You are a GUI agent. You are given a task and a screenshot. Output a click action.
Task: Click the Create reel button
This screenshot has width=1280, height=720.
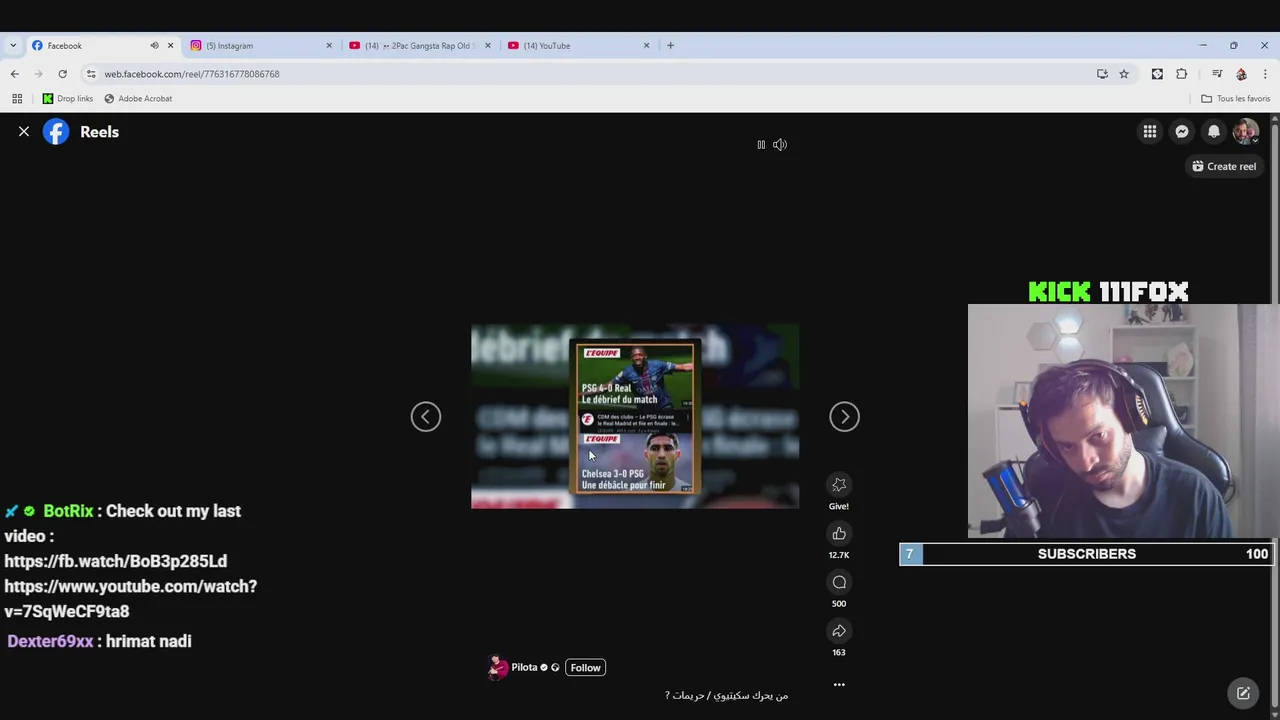[1224, 167]
